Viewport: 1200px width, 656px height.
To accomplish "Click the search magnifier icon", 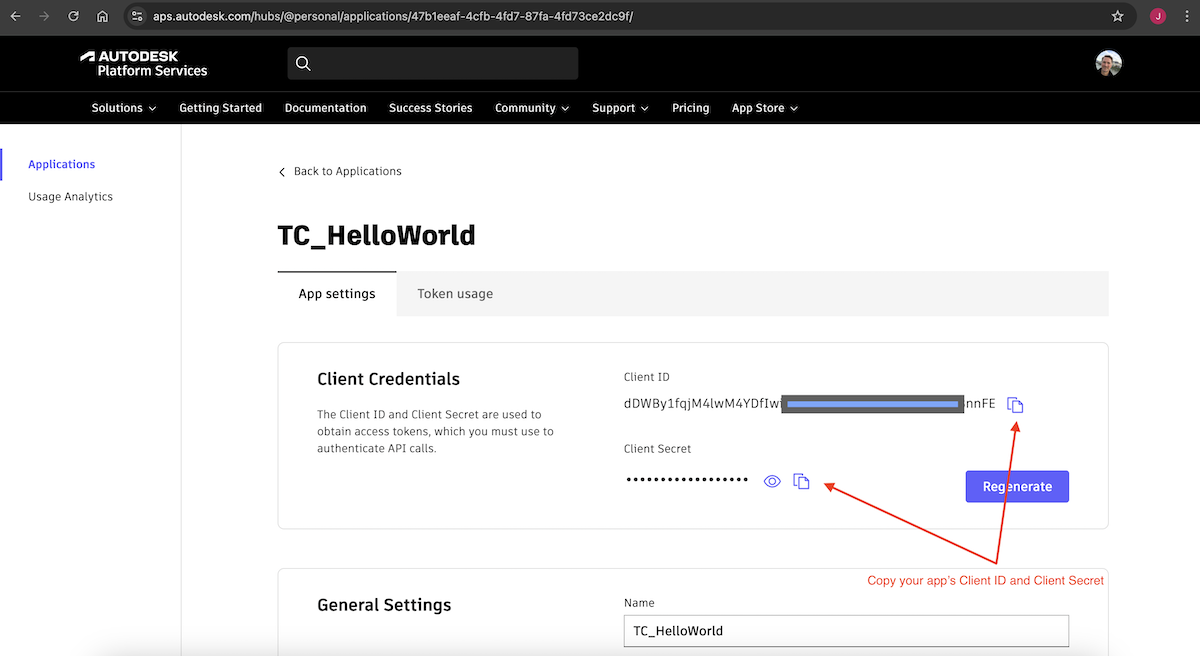I will click(x=303, y=64).
